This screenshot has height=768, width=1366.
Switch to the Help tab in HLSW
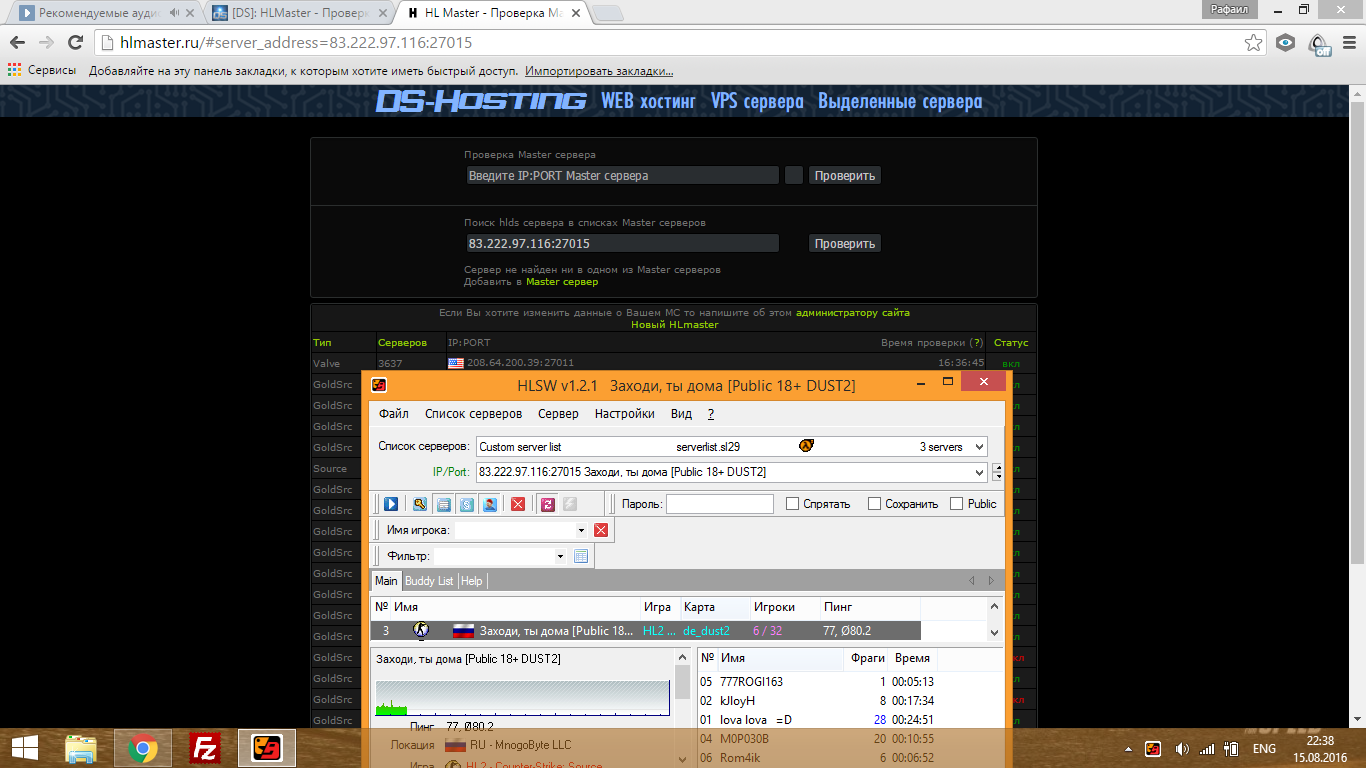472,581
